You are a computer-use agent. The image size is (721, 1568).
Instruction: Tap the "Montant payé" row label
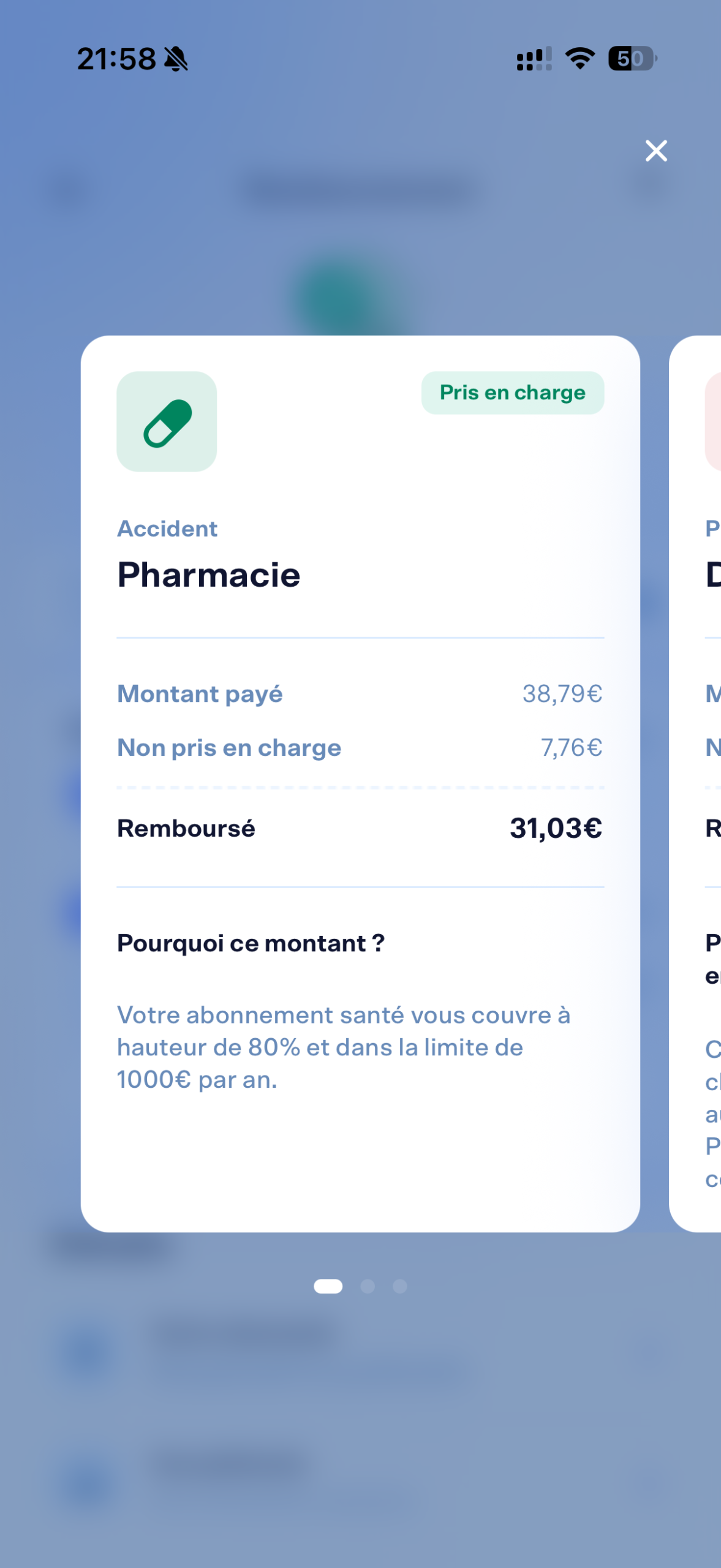click(x=200, y=694)
